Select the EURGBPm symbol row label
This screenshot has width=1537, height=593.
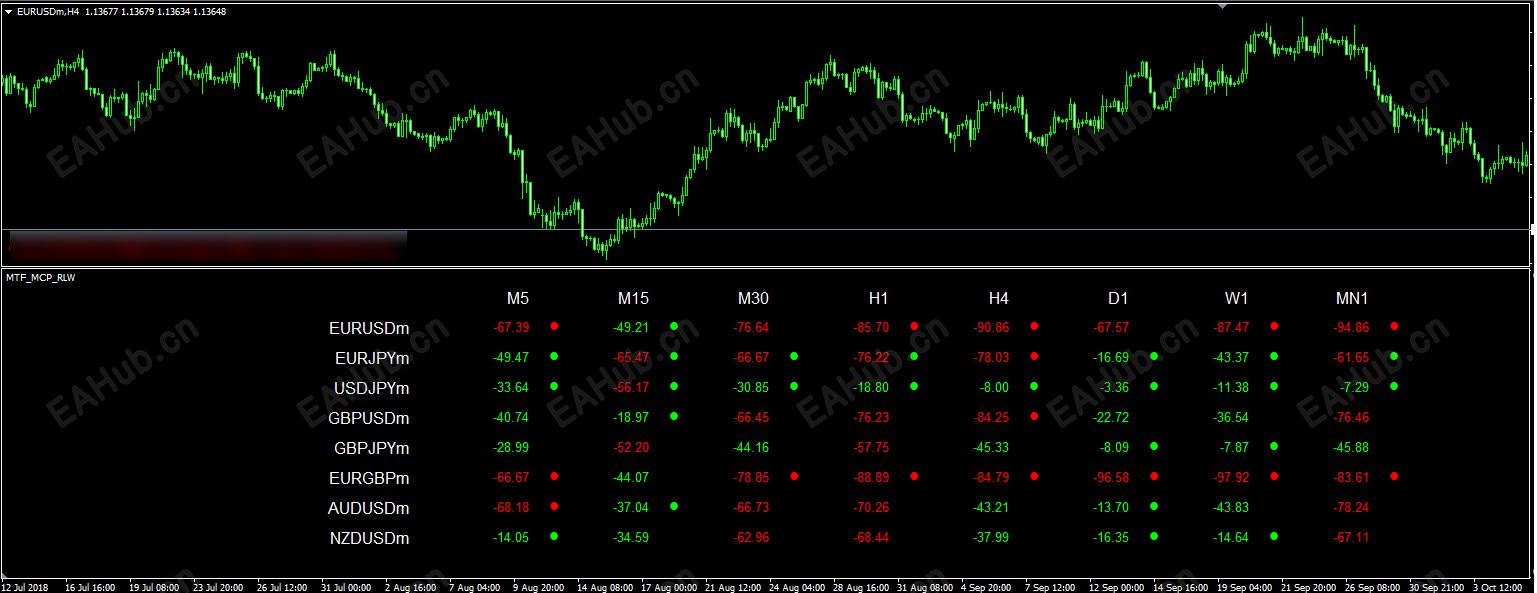point(369,478)
